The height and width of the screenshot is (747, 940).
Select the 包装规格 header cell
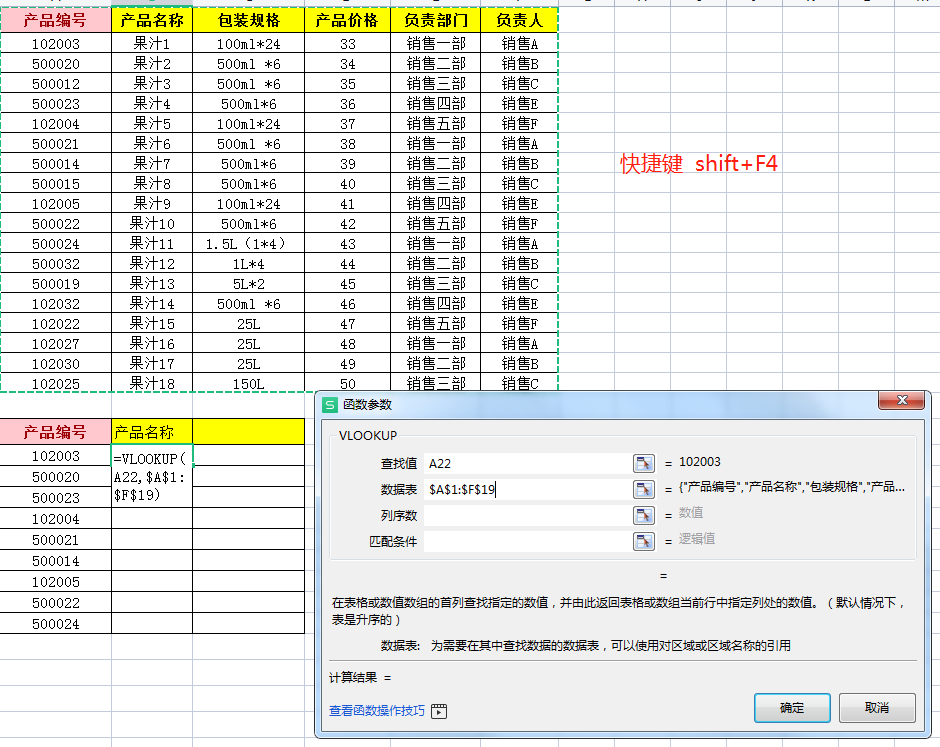point(248,20)
